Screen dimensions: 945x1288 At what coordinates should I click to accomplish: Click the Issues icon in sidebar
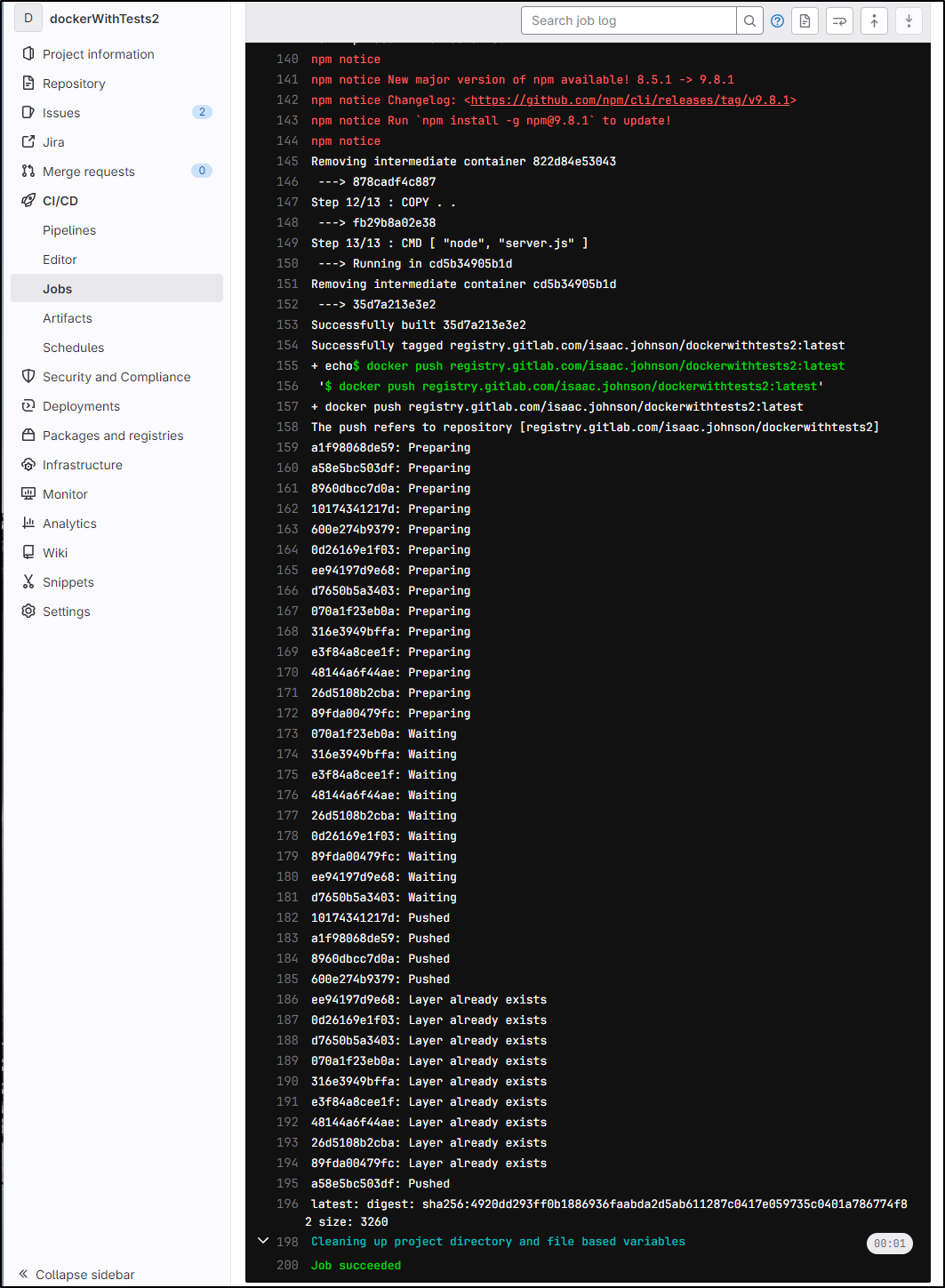pyautogui.click(x=28, y=113)
